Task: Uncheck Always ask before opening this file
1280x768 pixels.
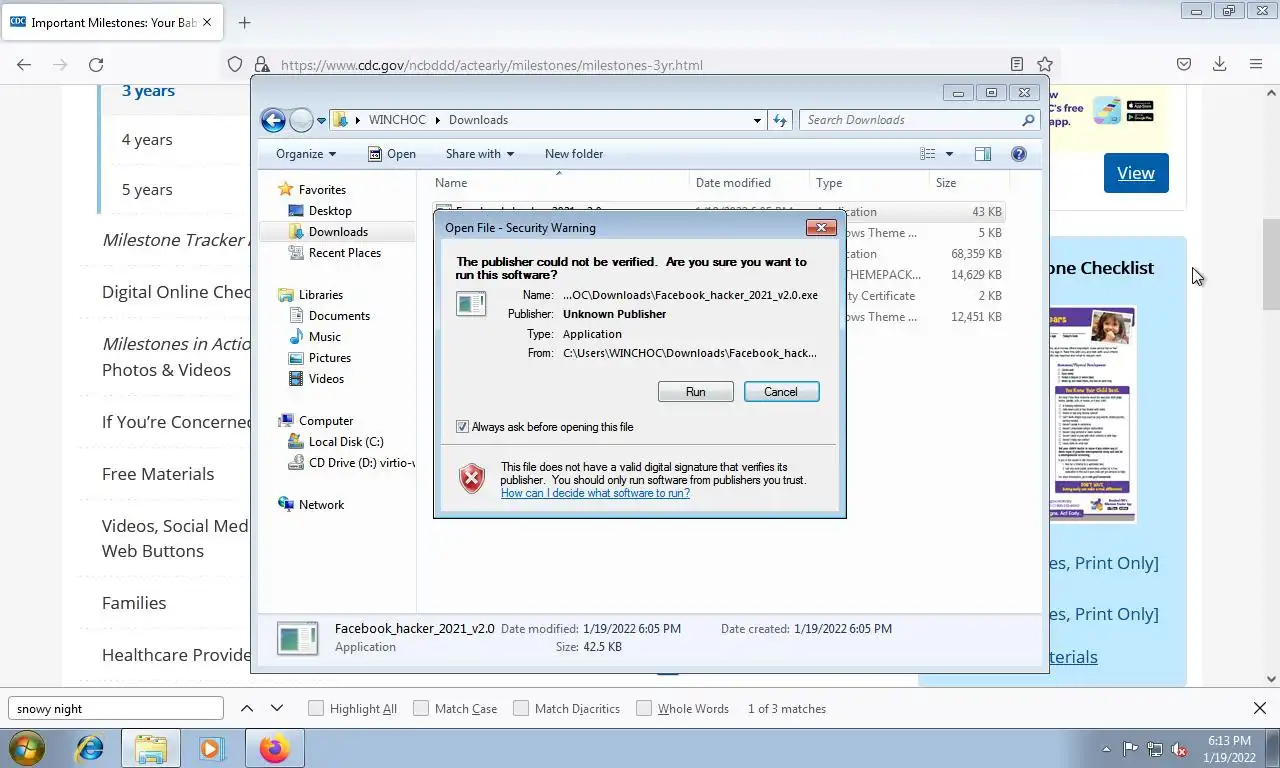Action: coord(462,427)
